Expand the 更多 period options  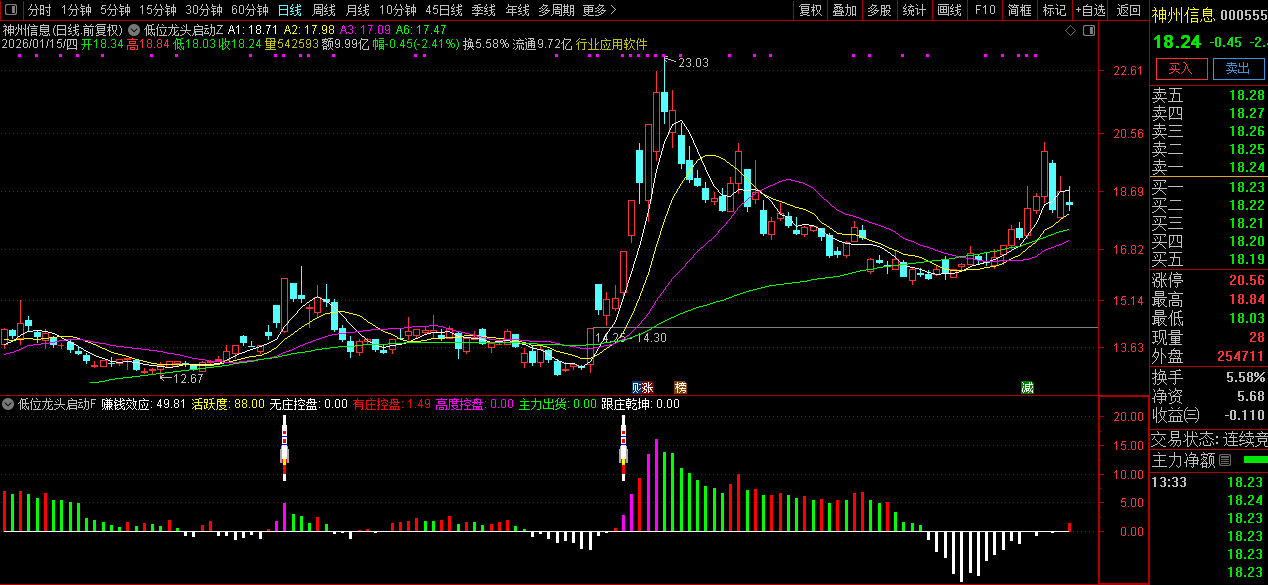pyautogui.click(x=598, y=10)
